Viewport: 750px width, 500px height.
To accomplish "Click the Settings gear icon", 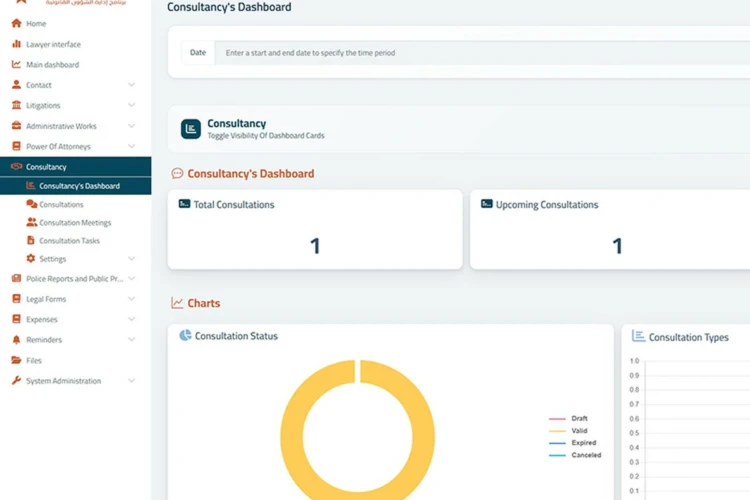I will coord(31,258).
